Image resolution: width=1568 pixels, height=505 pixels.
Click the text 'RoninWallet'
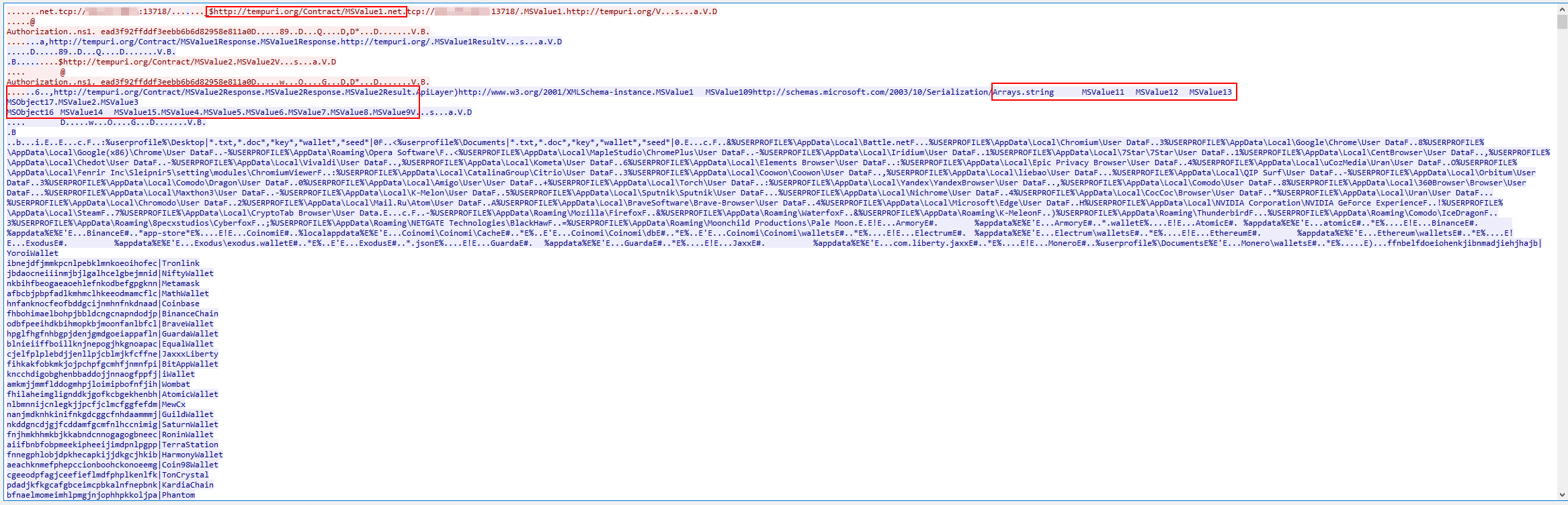coord(188,434)
